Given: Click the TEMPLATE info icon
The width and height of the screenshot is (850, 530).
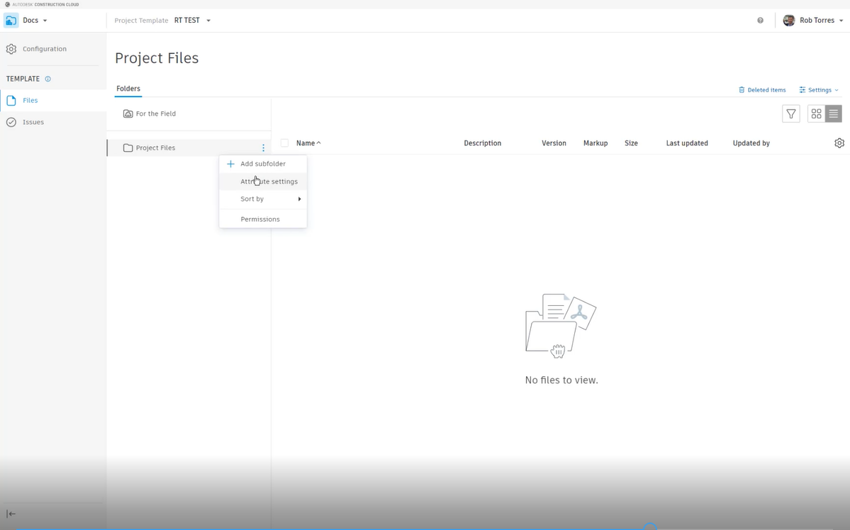Looking at the screenshot, I should pos(48,79).
